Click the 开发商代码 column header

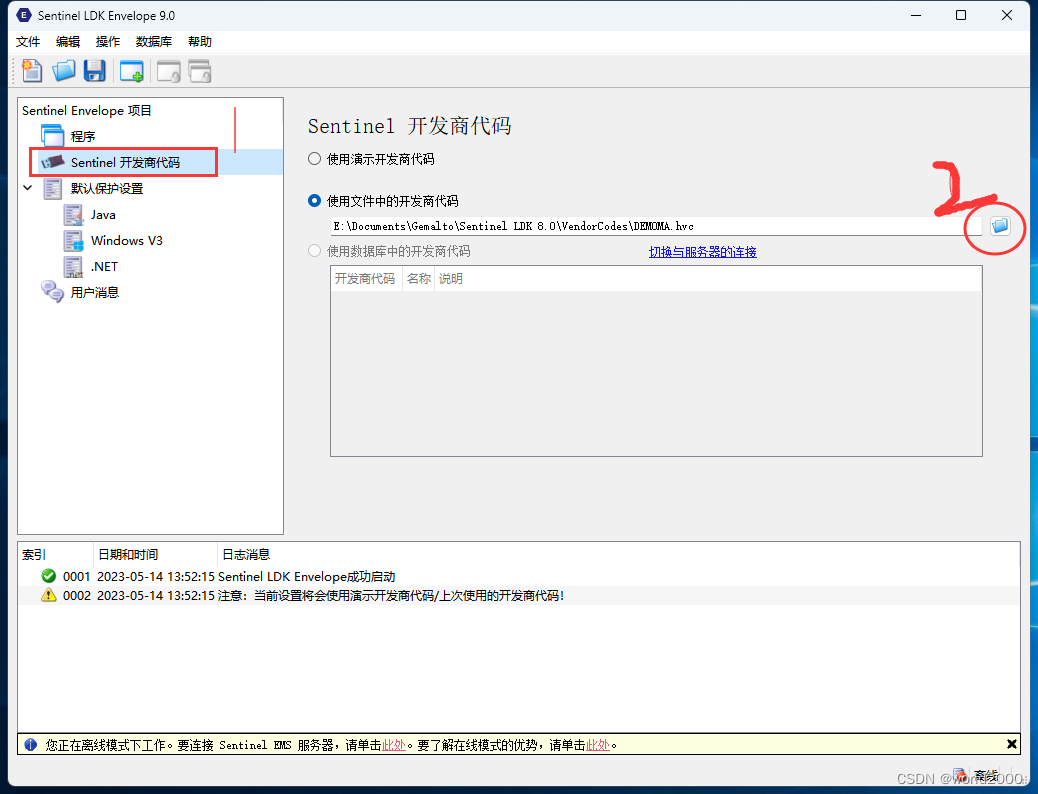(365, 279)
